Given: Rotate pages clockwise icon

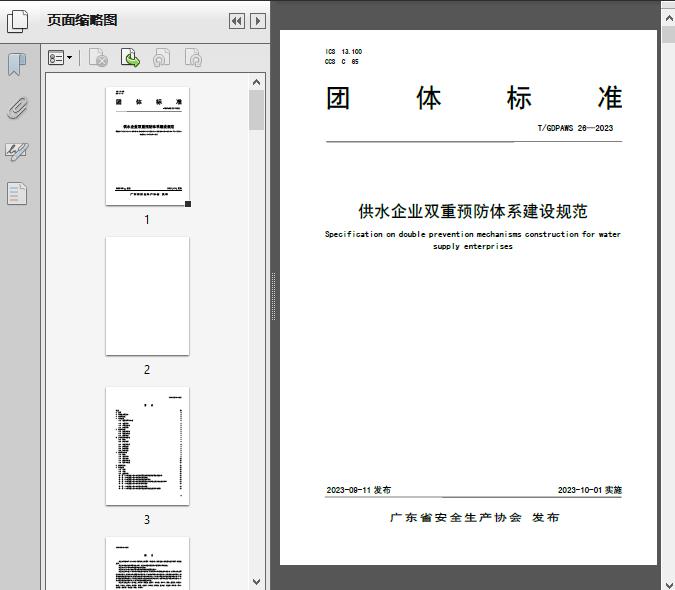Looking at the screenshot, I should pos(193,58).
